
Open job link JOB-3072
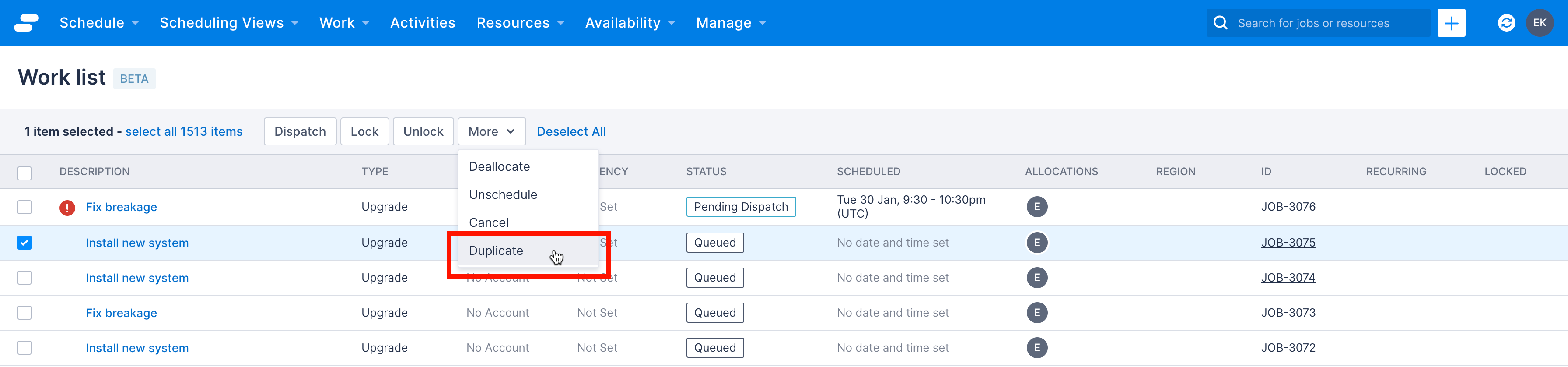coord(1288,347)
